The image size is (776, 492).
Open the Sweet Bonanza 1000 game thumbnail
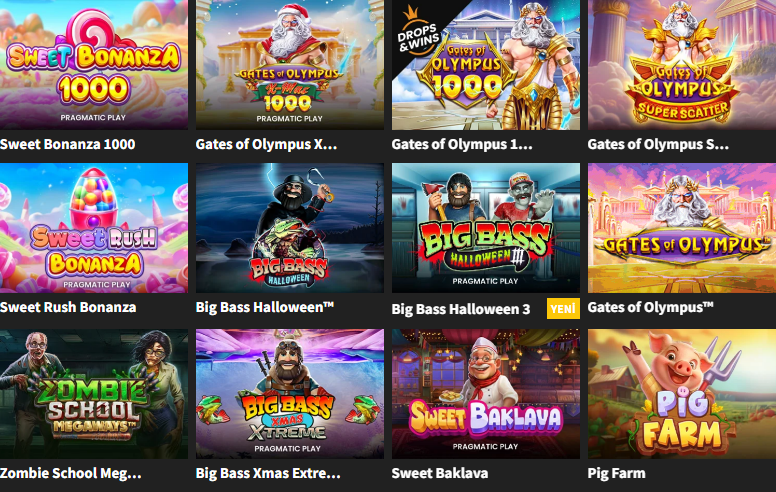[x=94, y=64]
